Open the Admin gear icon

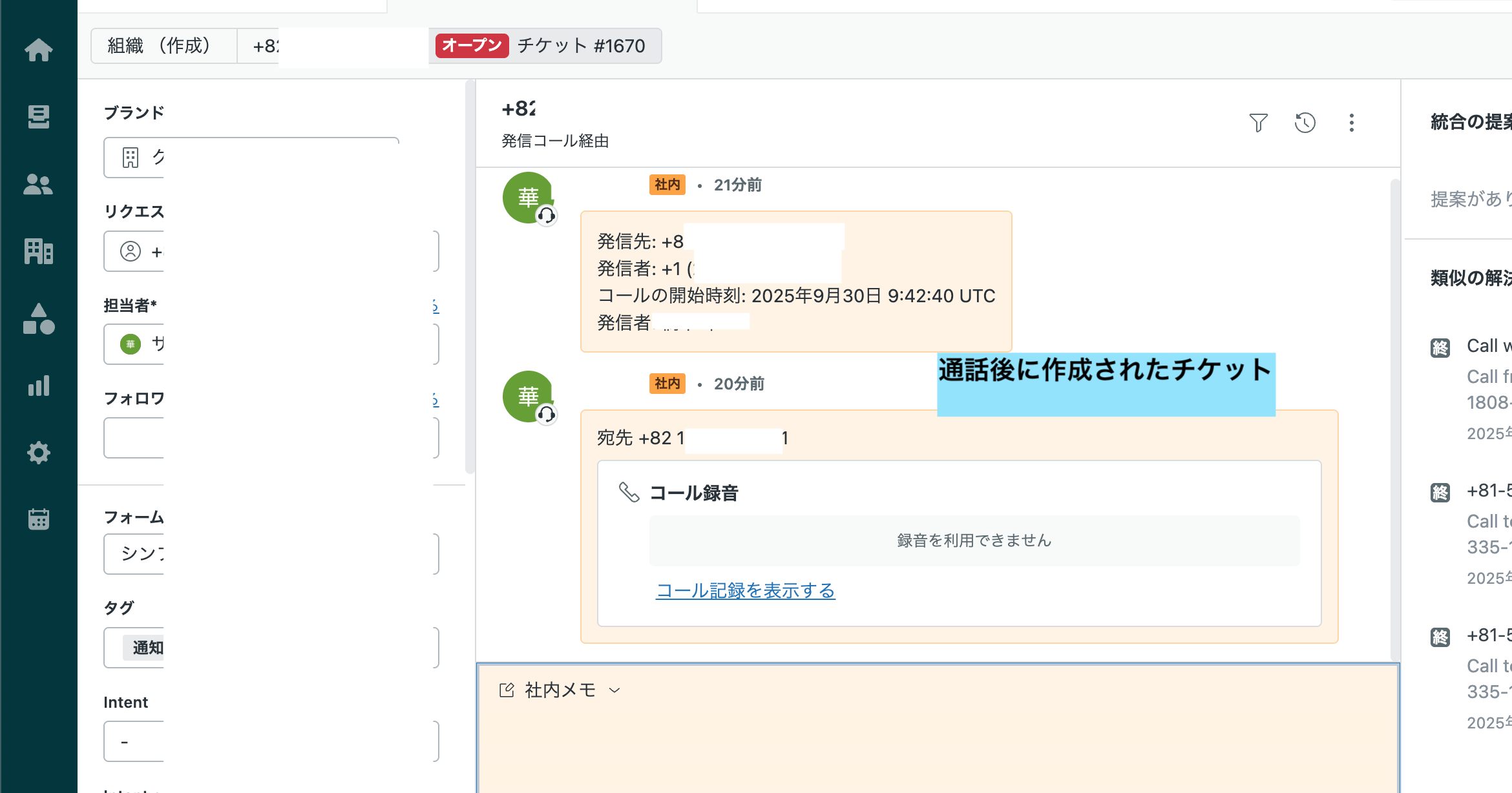coord(38,453)
